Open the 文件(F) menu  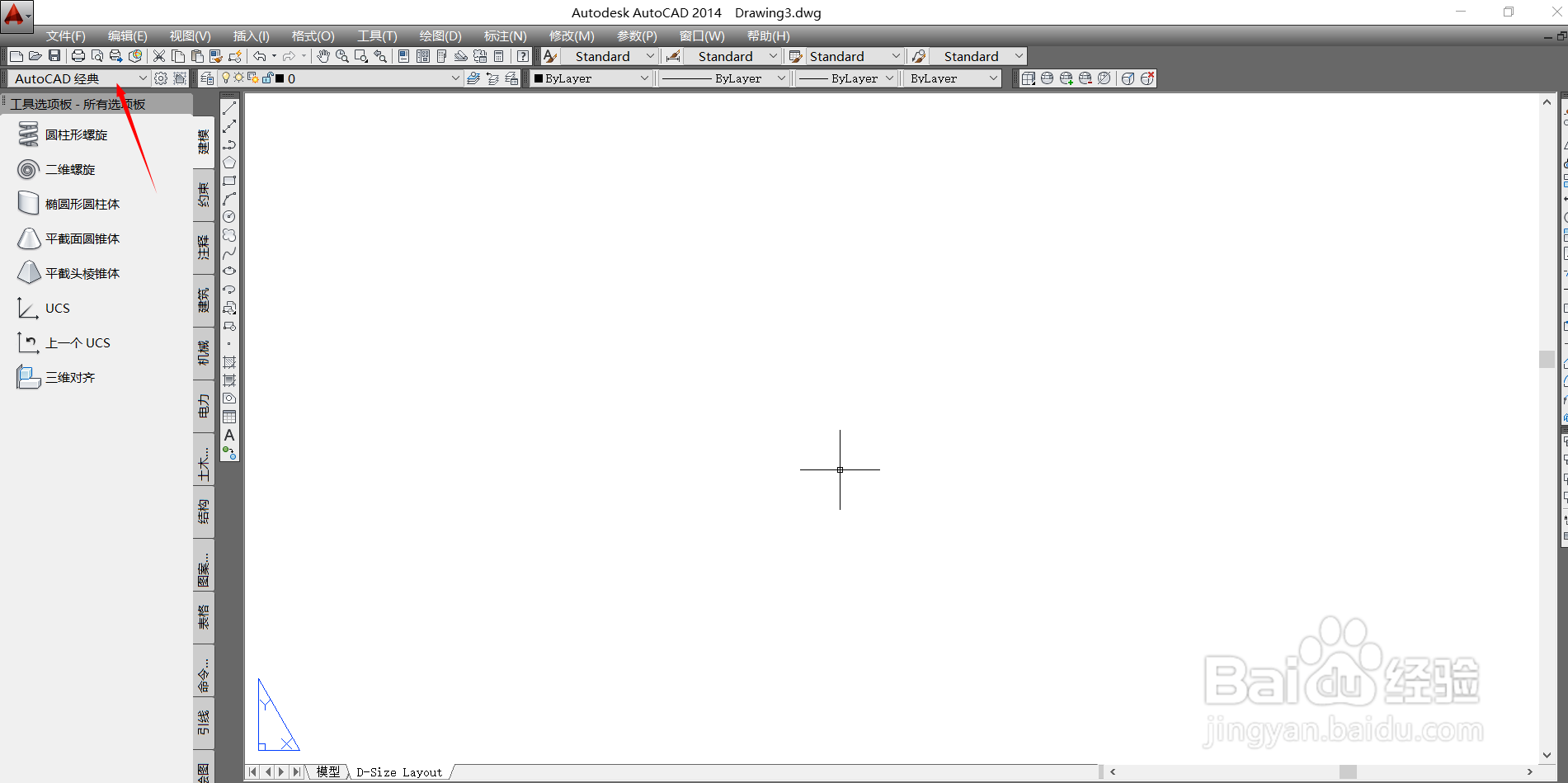click(x=65, y=35)
